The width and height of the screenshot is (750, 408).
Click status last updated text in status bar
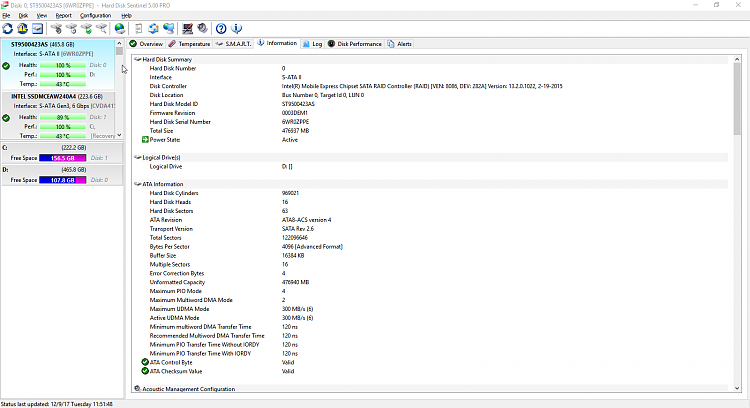pyautogui.click(x=56, y=404)
